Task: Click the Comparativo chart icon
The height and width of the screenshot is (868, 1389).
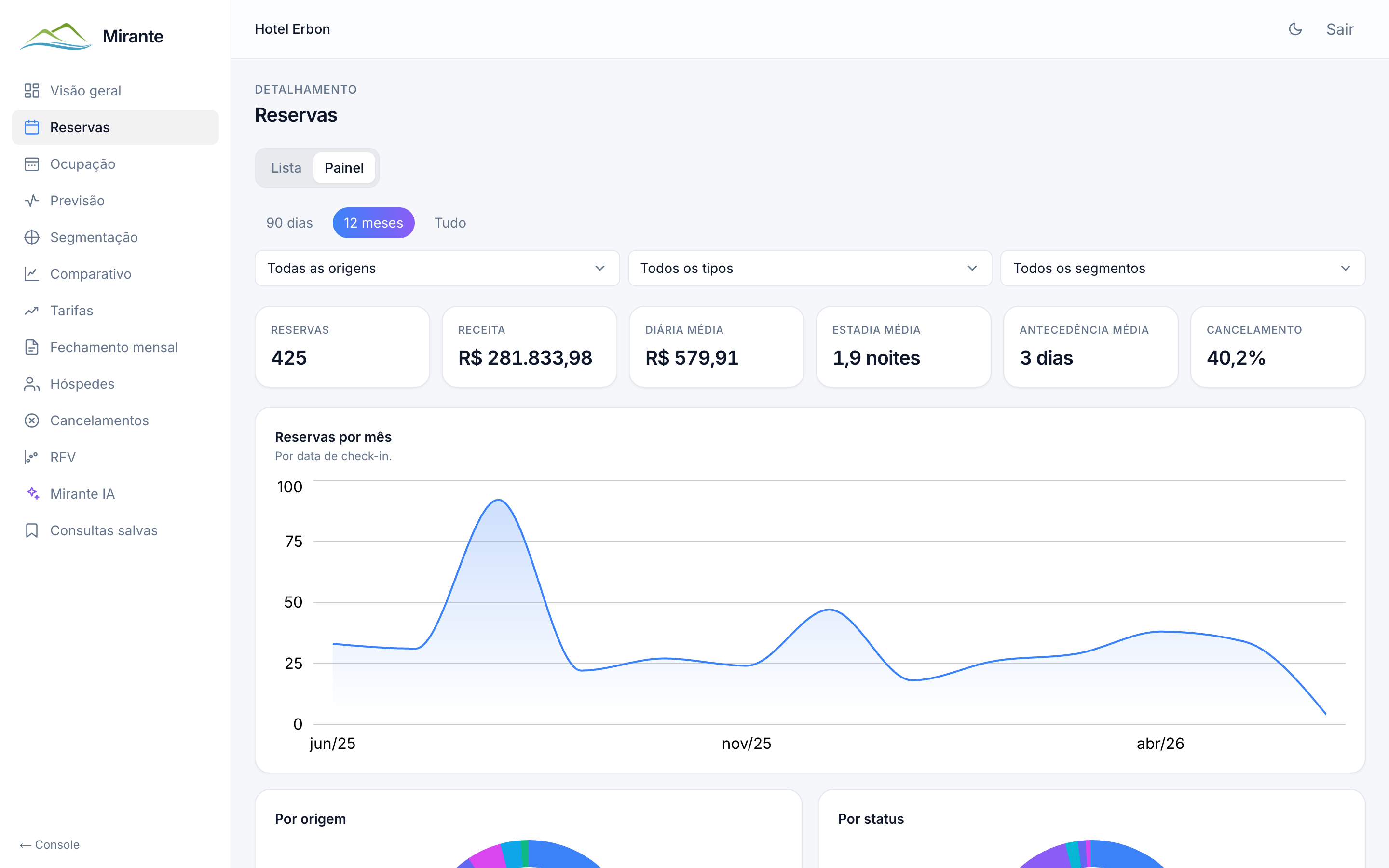Action: 31,274
